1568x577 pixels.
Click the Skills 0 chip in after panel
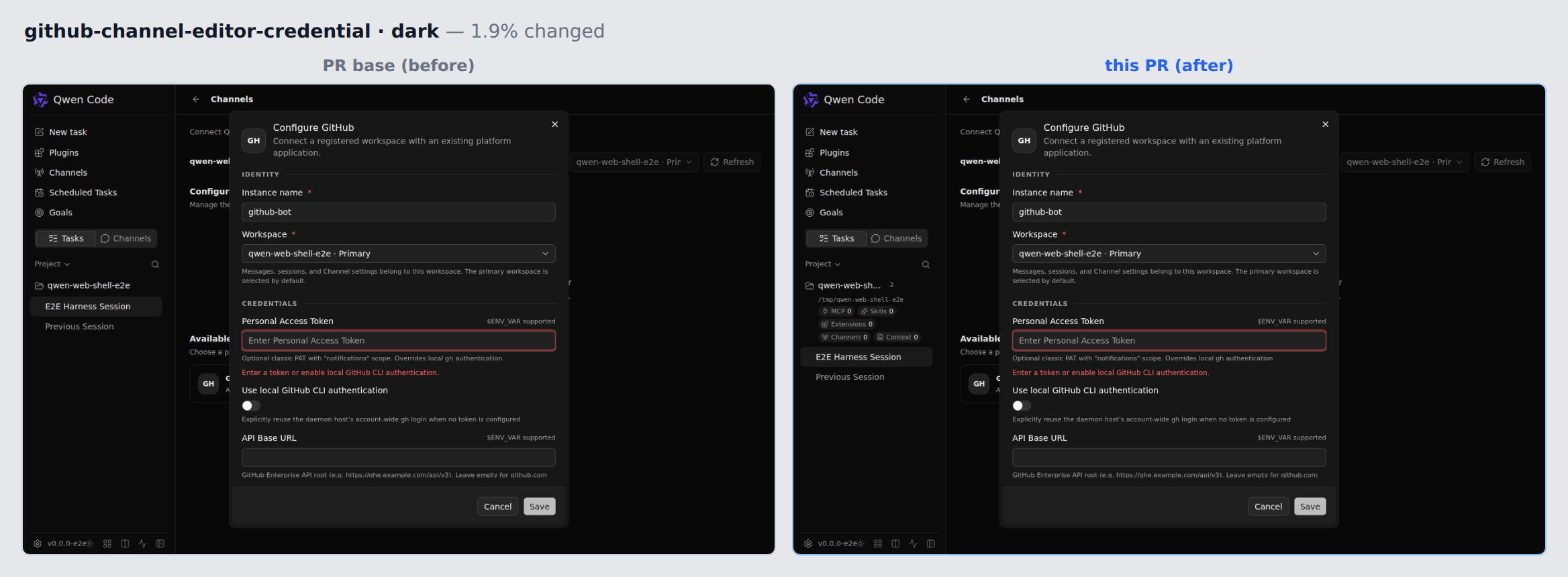(877, 311)
